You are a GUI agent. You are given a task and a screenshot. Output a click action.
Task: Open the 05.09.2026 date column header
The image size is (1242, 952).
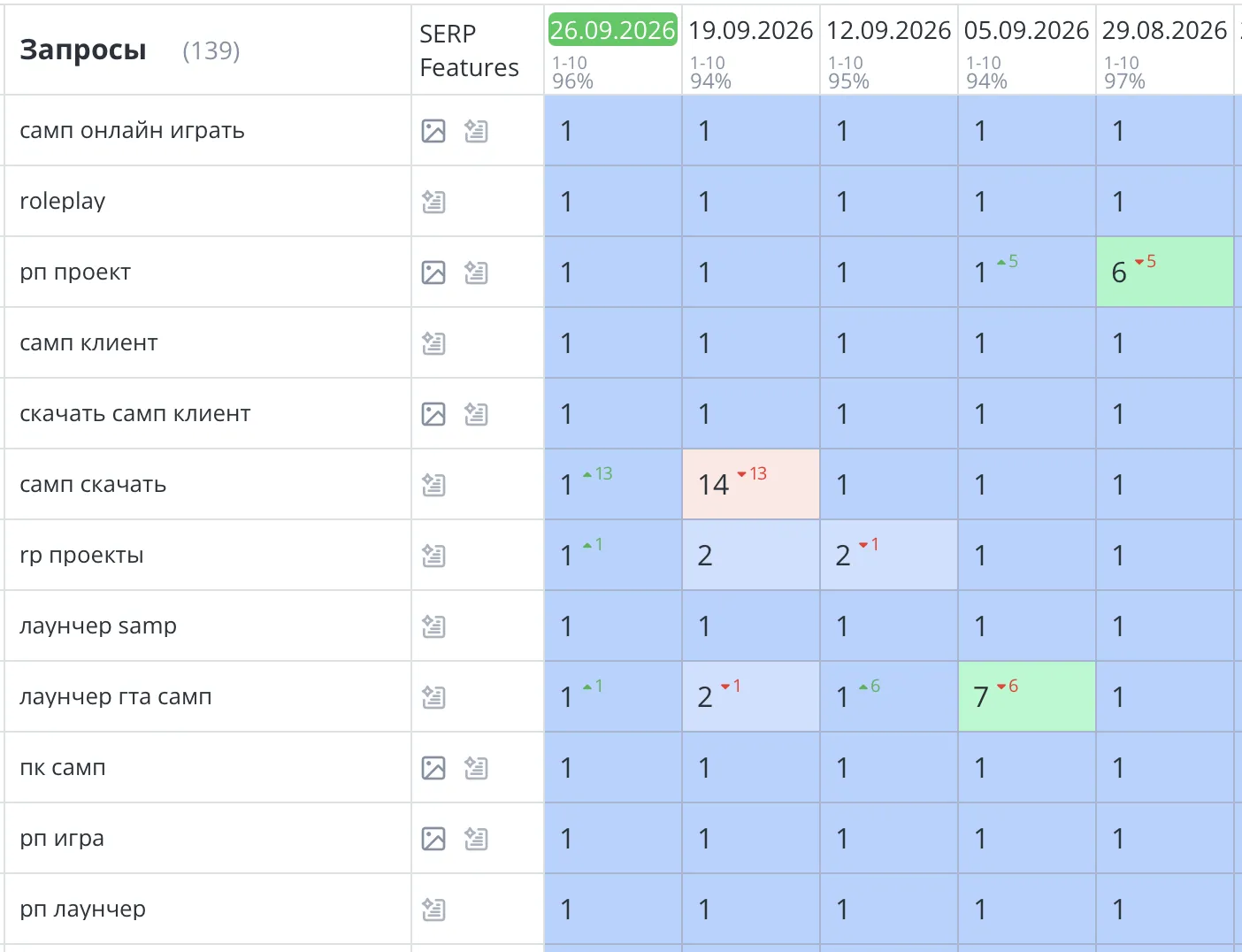pyautogui.click(x=1027, y=30)
